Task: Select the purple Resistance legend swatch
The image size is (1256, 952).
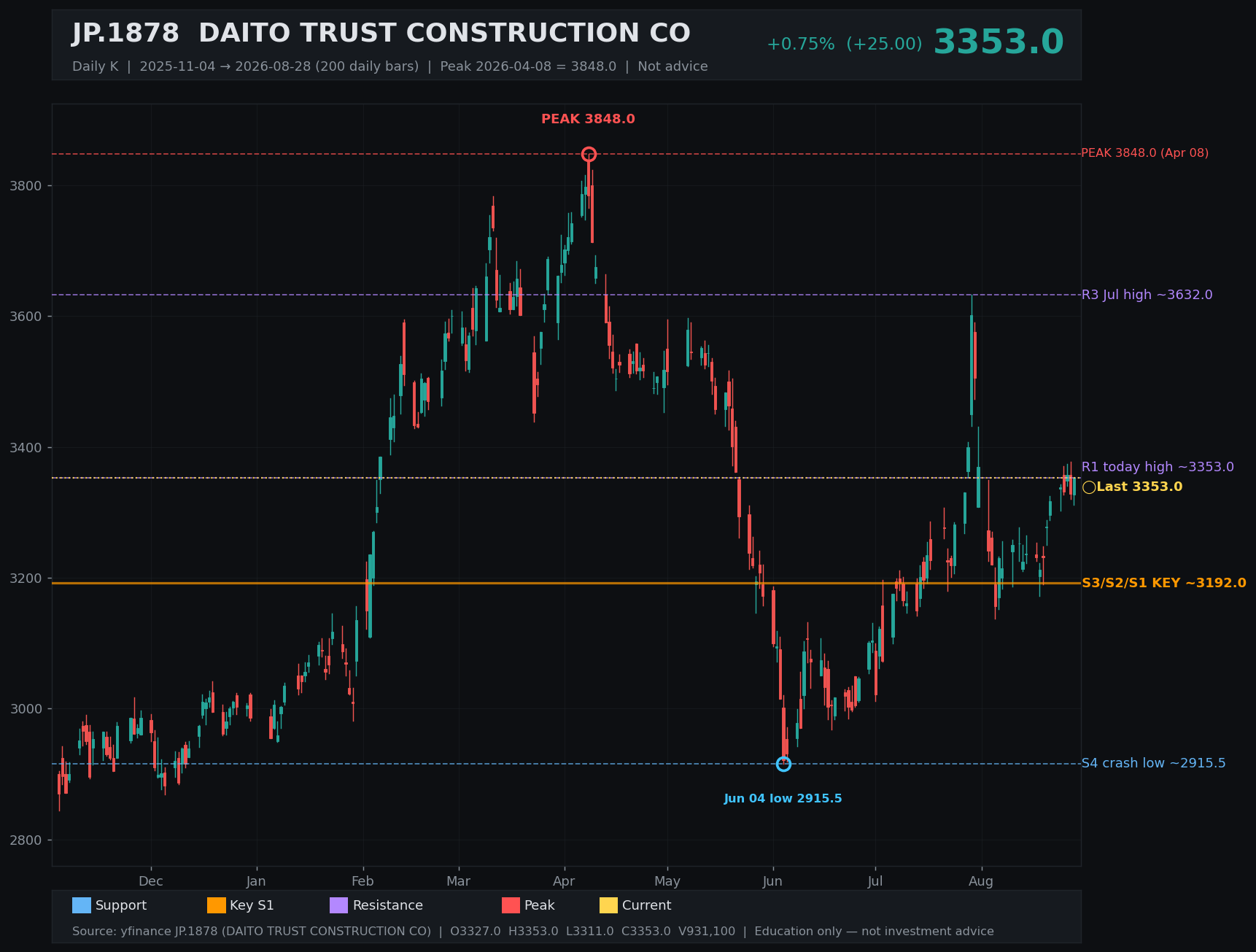Action: (x=339, y=905)
